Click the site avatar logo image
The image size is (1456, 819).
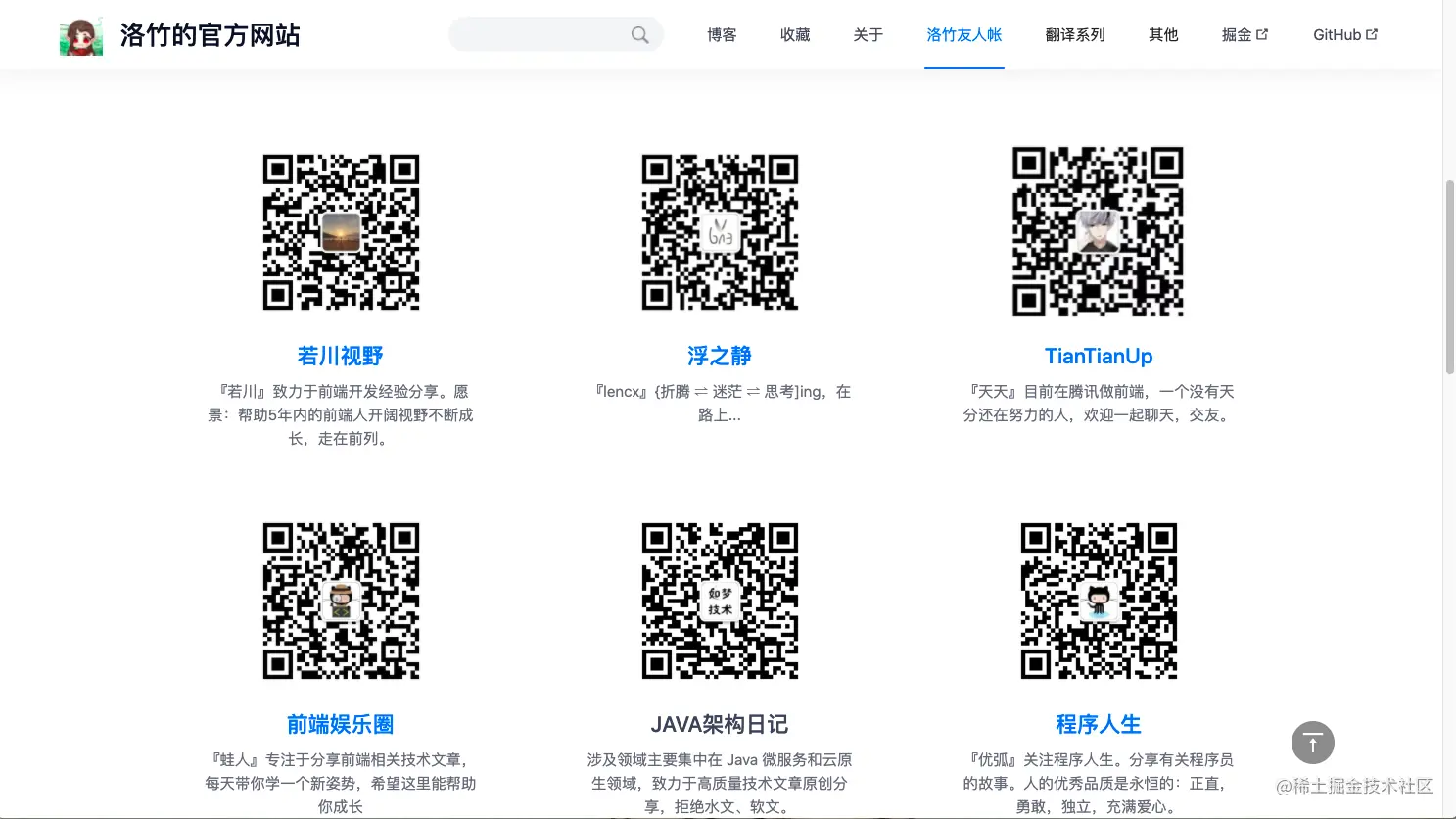[81, 35]
